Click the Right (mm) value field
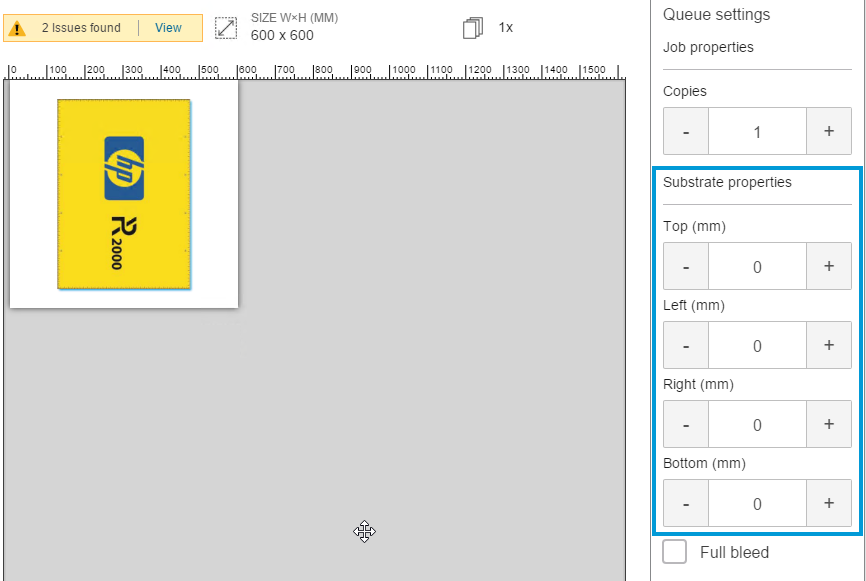 [757, 424]
